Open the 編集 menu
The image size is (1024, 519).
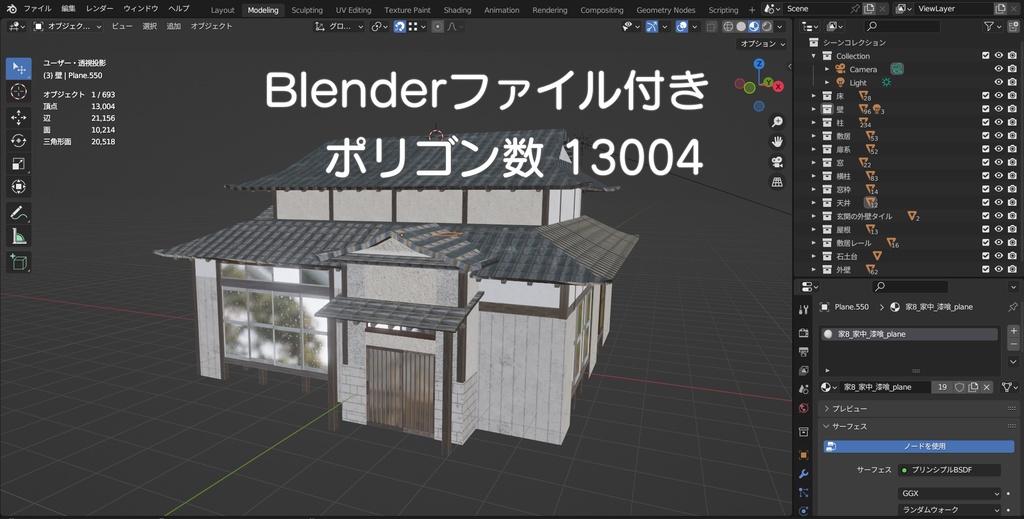(x=69, y=9)
